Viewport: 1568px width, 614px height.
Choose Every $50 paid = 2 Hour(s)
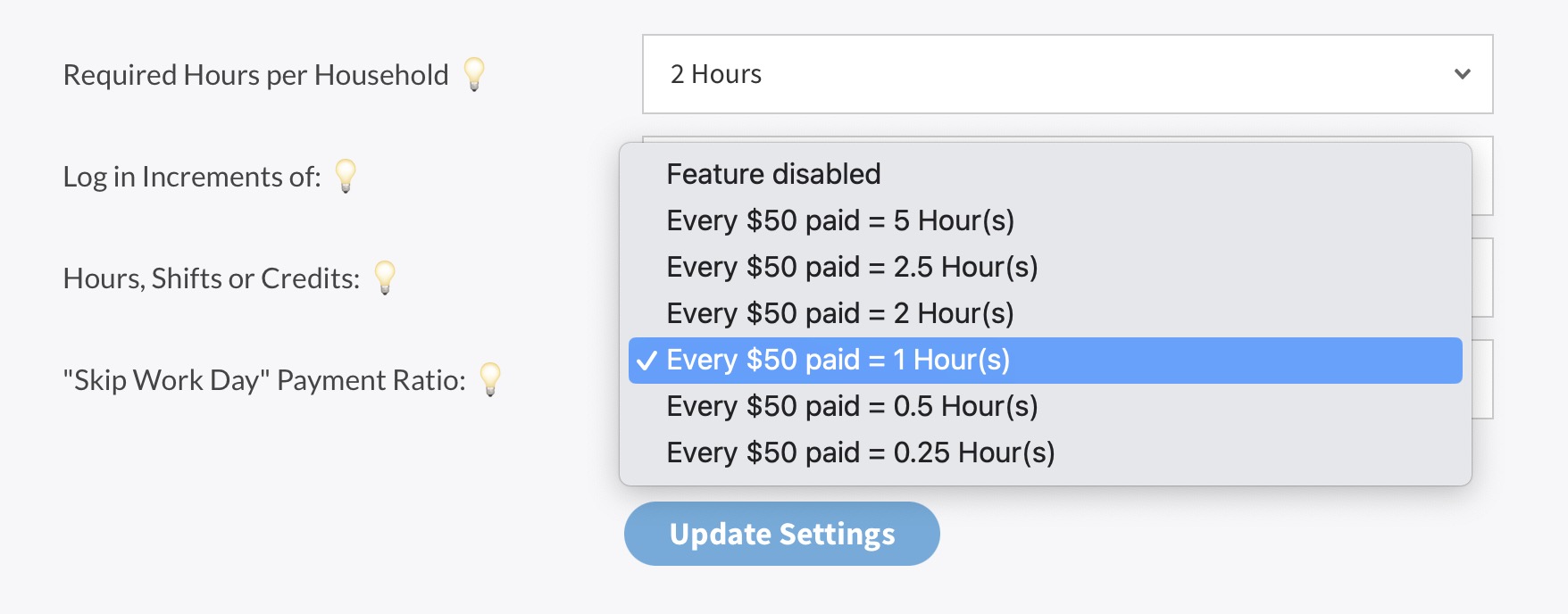[840, 313]
